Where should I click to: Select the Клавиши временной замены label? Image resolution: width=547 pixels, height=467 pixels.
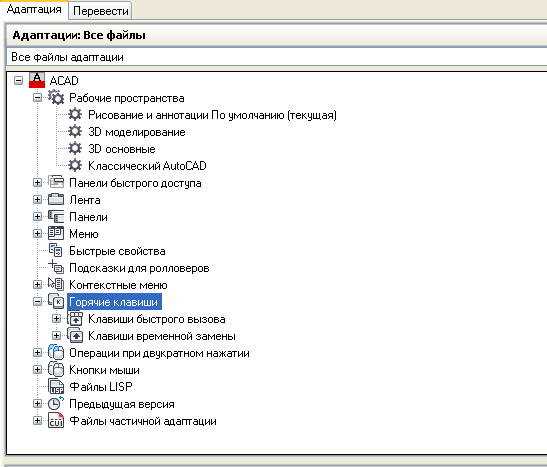[x=162, y=336]
